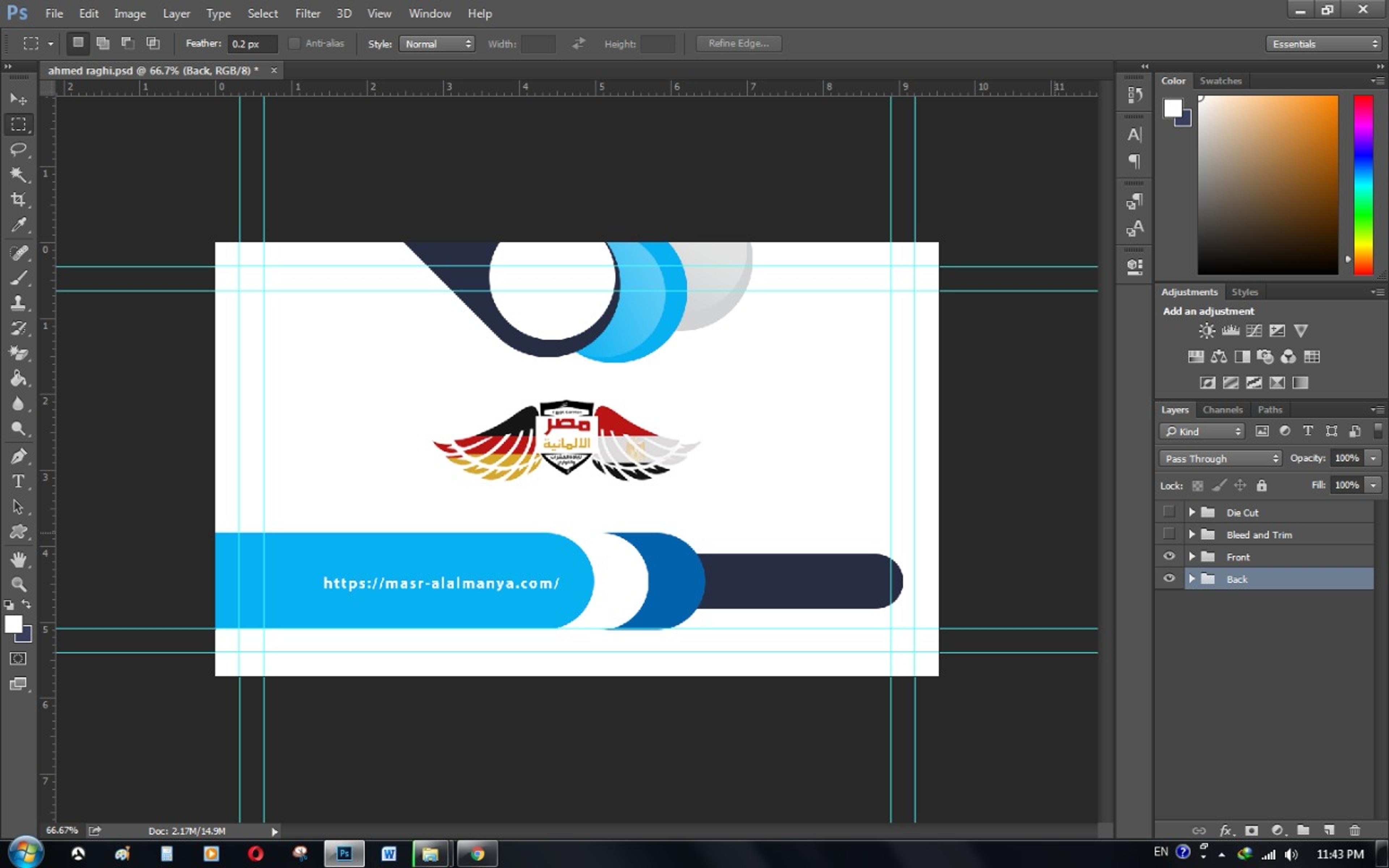The width and height of the screenshot is (1389, 868).
Task: Toggle lock all for layer
Action: coord(1261,486)
